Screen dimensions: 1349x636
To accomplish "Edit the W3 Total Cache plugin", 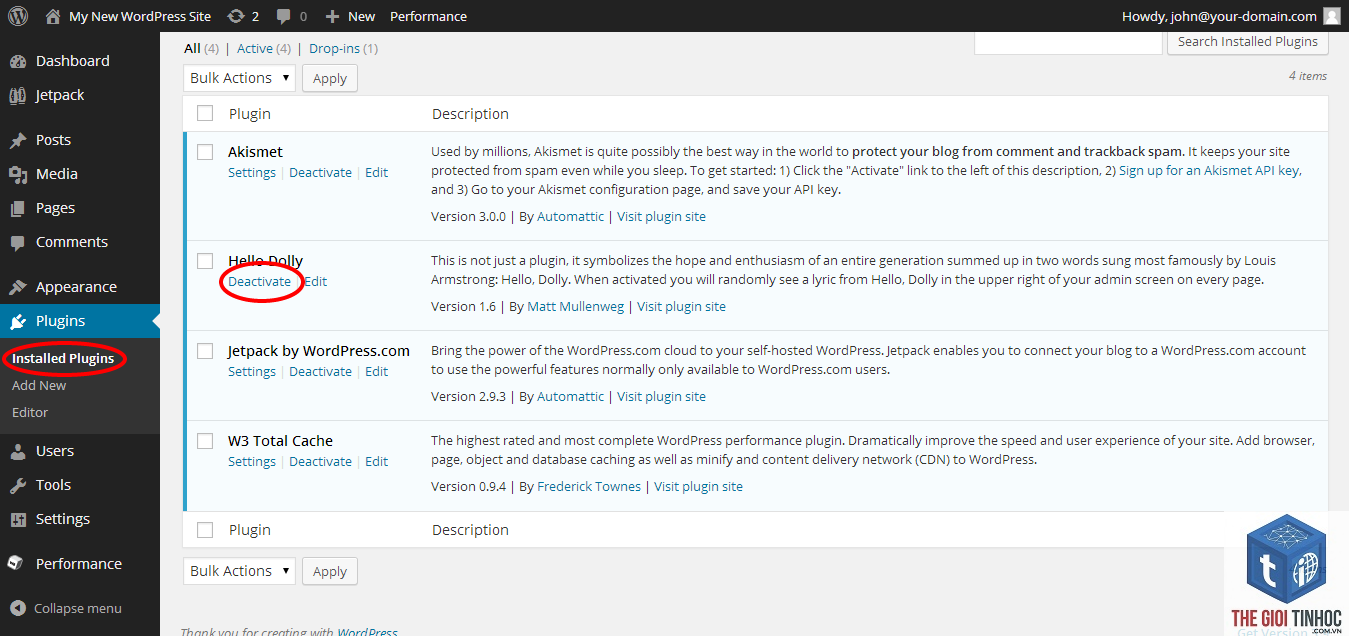I will coord(376,461).
